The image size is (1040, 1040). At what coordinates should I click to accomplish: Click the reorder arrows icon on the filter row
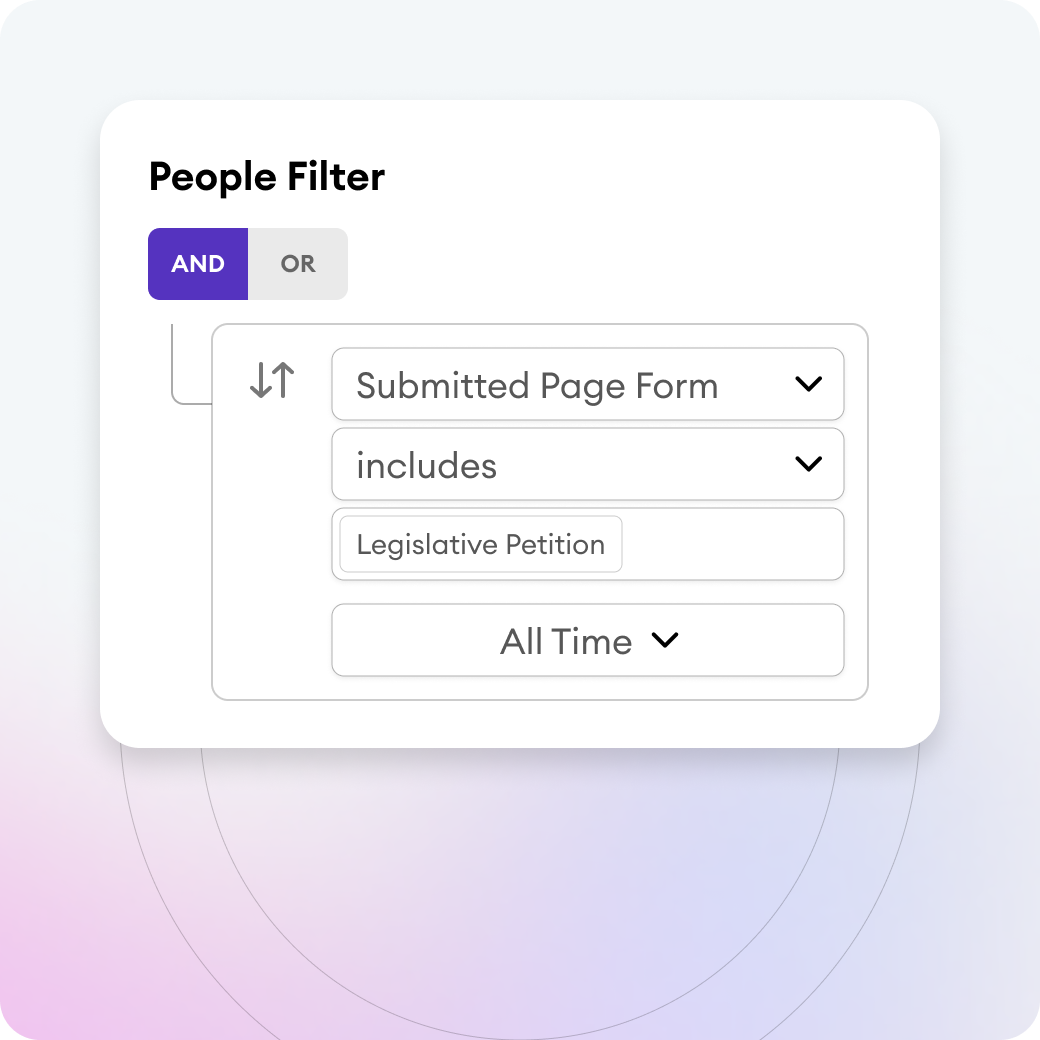[272, 380]
